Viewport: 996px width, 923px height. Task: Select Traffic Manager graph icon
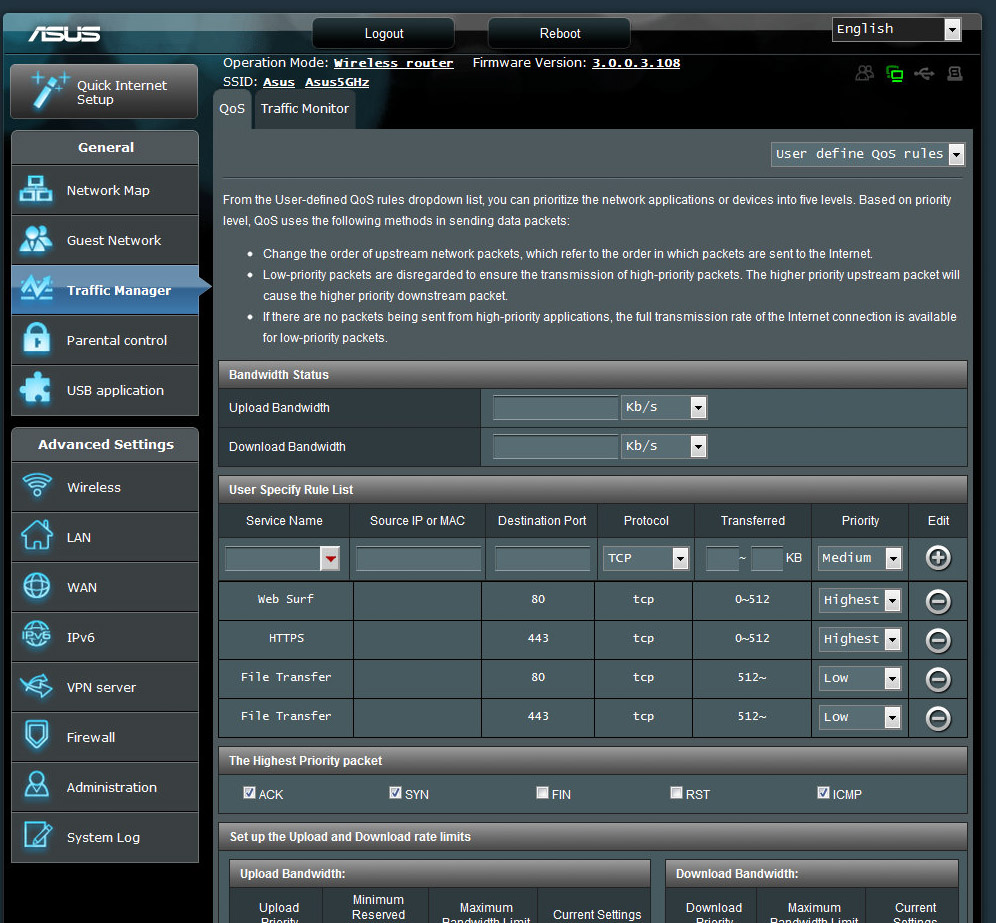pos(36,289)
